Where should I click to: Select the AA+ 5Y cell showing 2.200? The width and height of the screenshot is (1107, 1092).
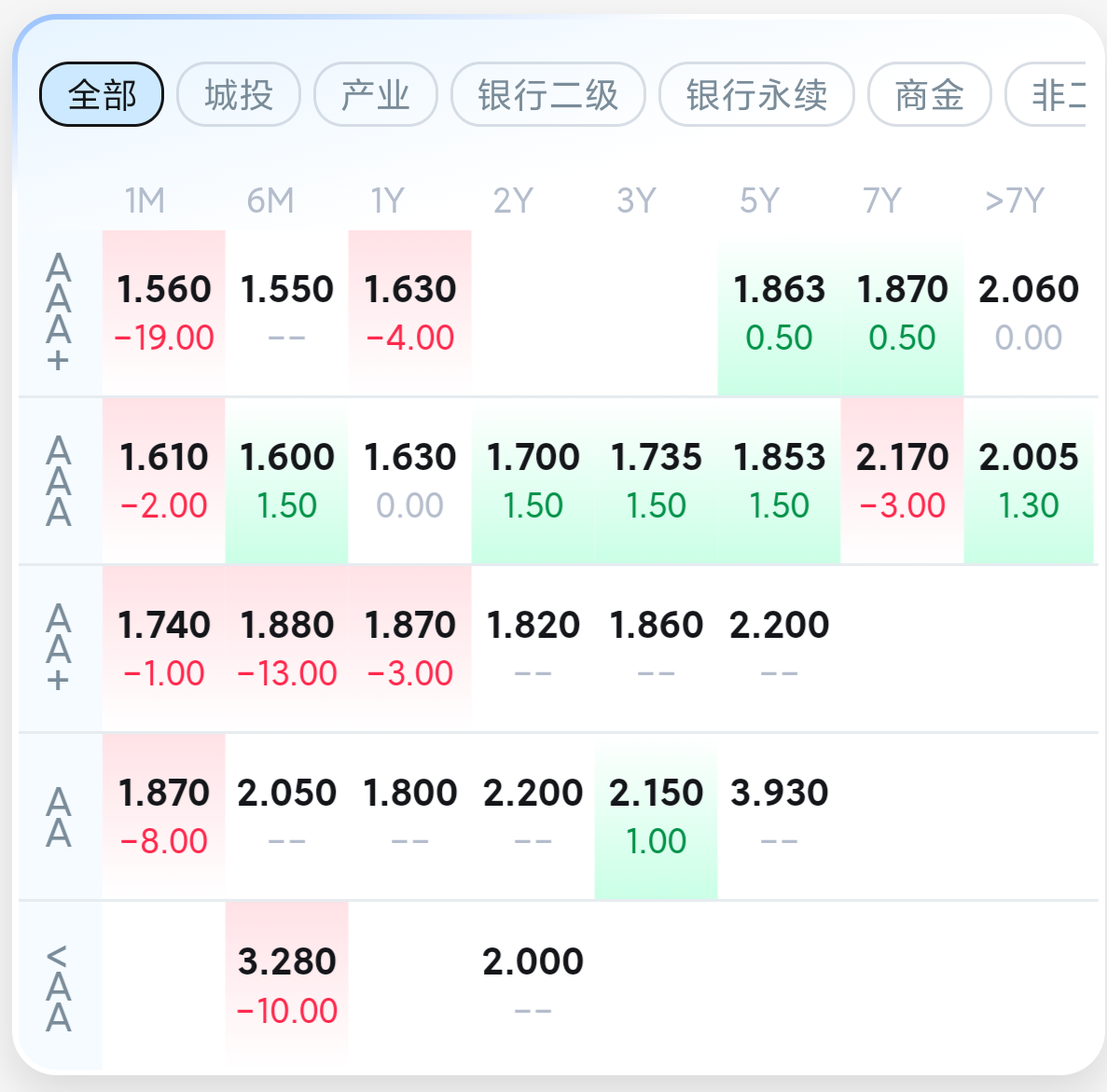coord(779,648)
